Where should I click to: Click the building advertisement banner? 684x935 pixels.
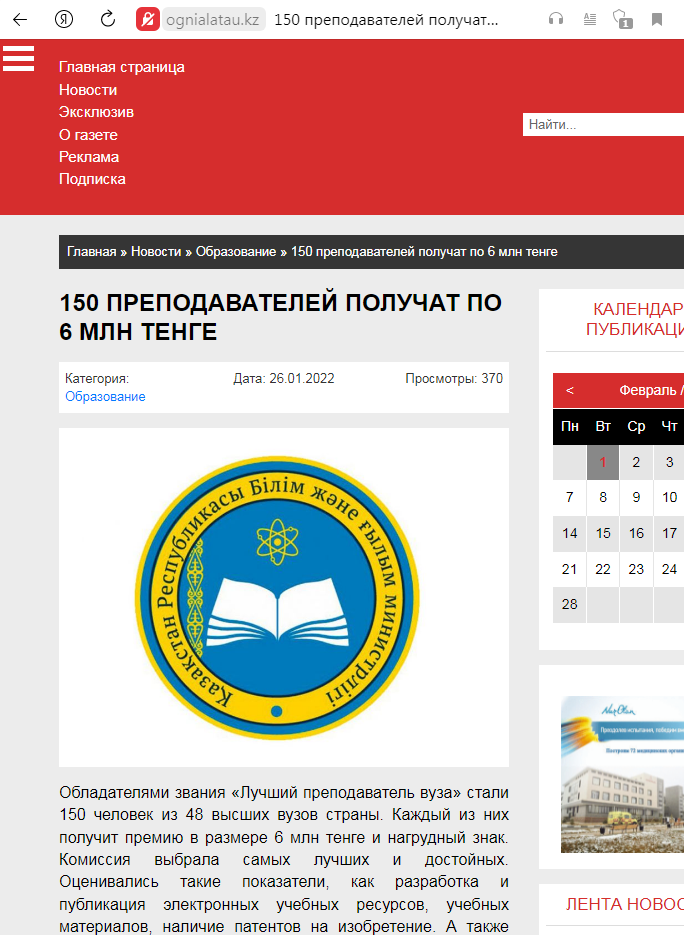pyautogui.click(x=622, y=774)
